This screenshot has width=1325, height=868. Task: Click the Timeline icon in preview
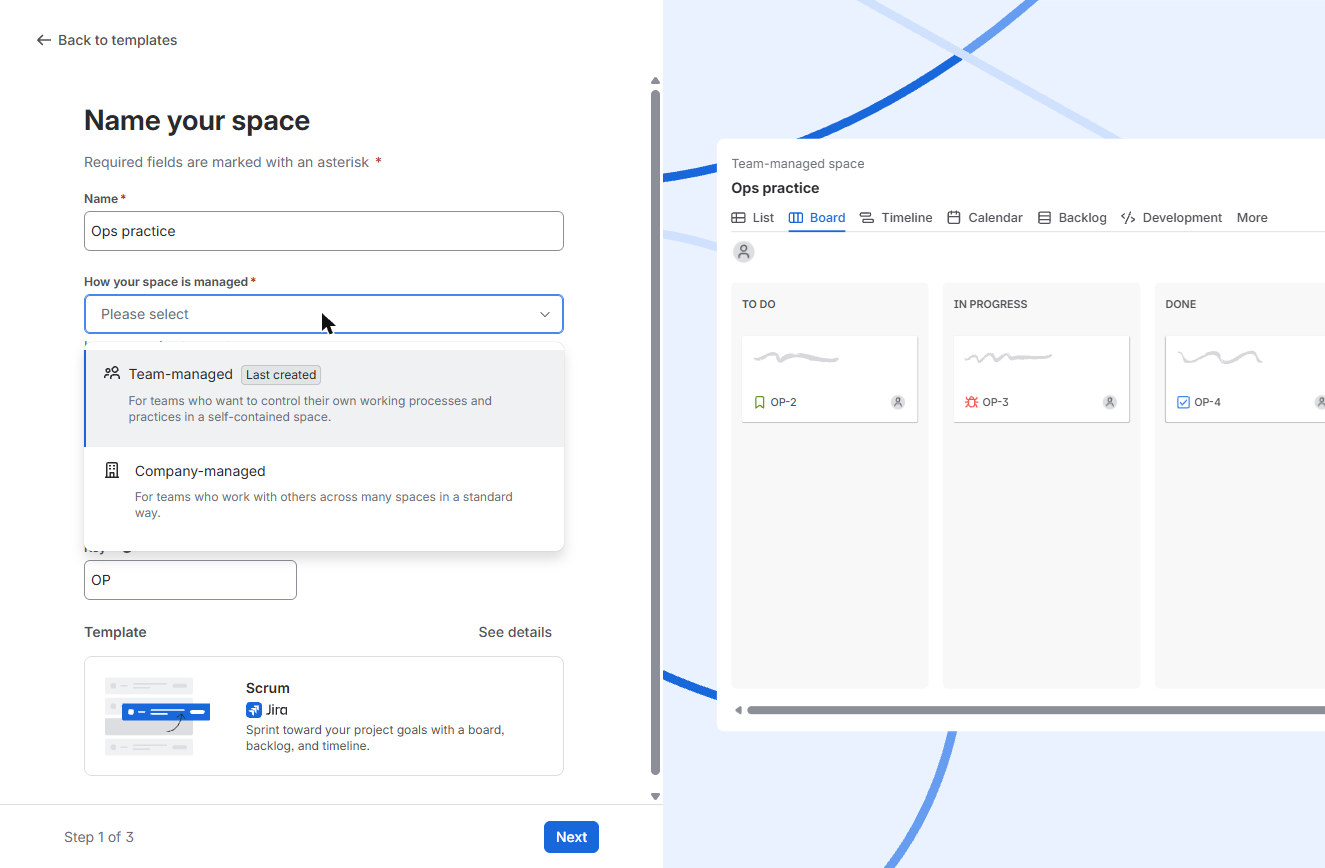[866, 217]
